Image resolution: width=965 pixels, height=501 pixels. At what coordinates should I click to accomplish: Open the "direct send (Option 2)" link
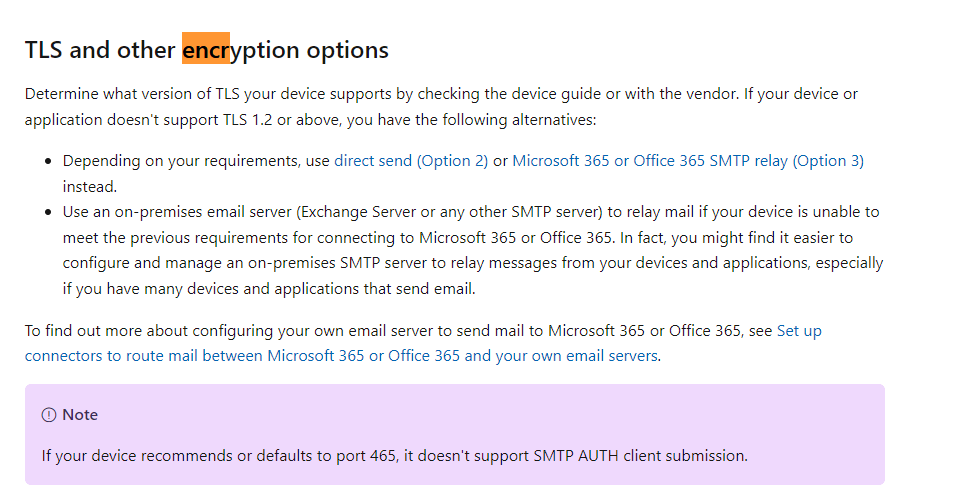[x=411, y=161]
